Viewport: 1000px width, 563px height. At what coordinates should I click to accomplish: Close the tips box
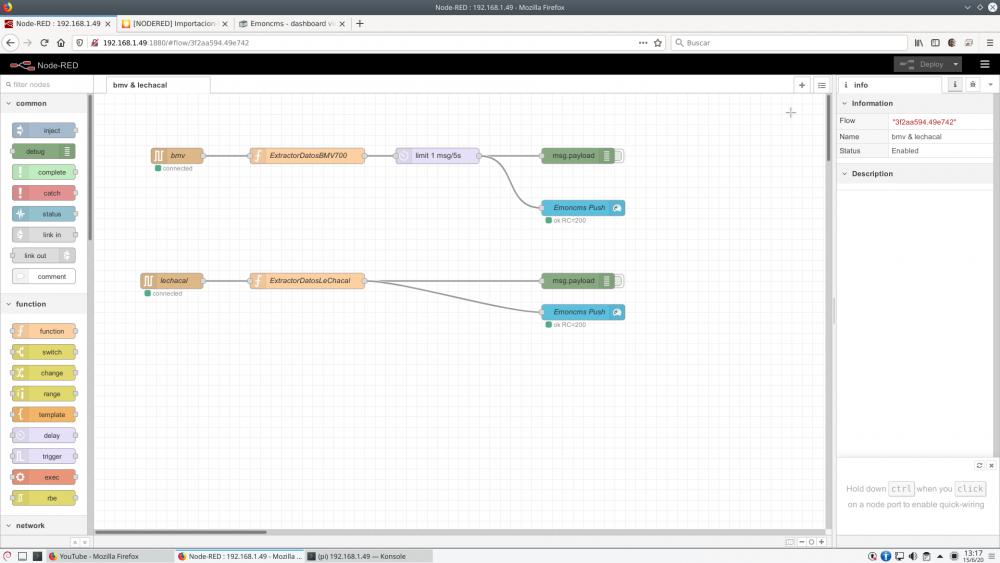[x=991, y=465]
